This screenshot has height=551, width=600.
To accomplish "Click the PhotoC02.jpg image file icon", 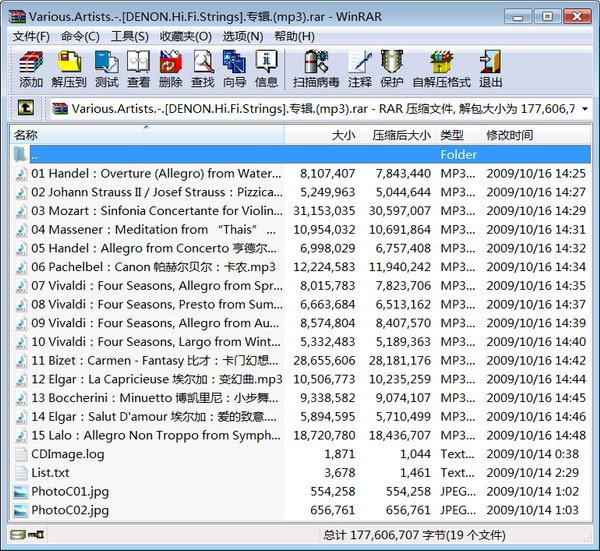I will 21,510.
